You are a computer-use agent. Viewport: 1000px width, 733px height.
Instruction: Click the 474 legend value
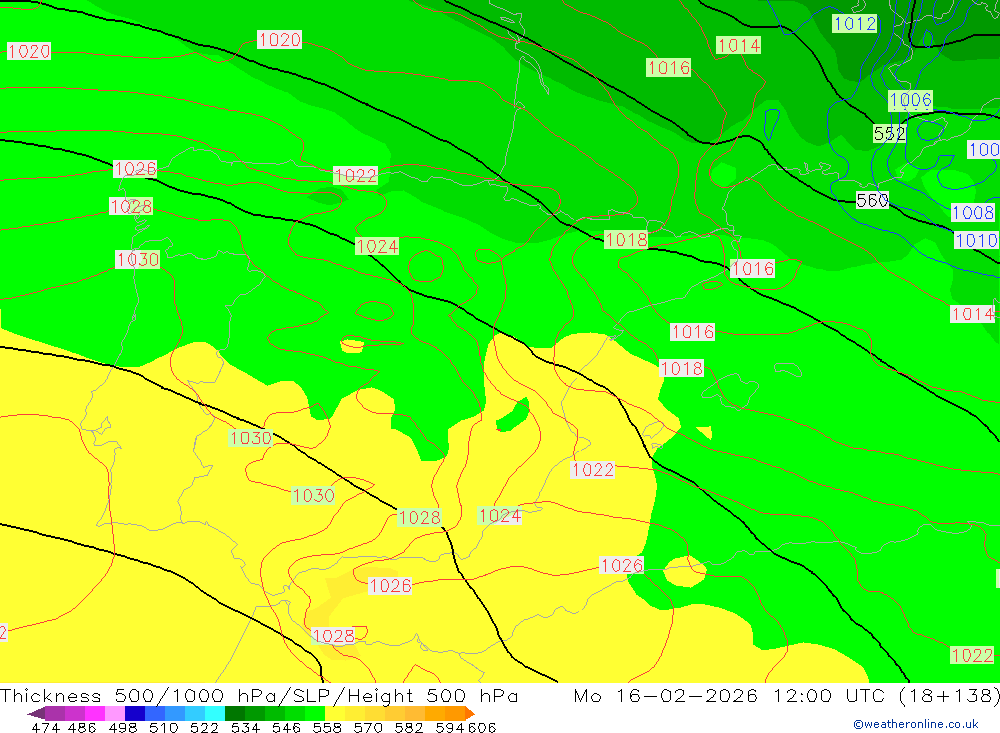pyautogui.click(x=45, y=727)
